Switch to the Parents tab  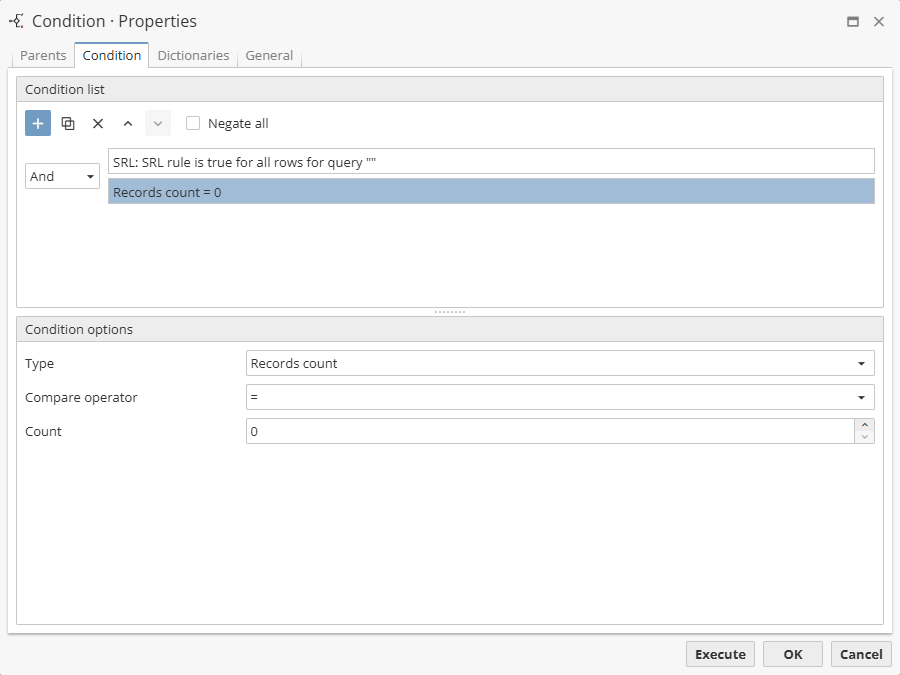tap(43, 56)
